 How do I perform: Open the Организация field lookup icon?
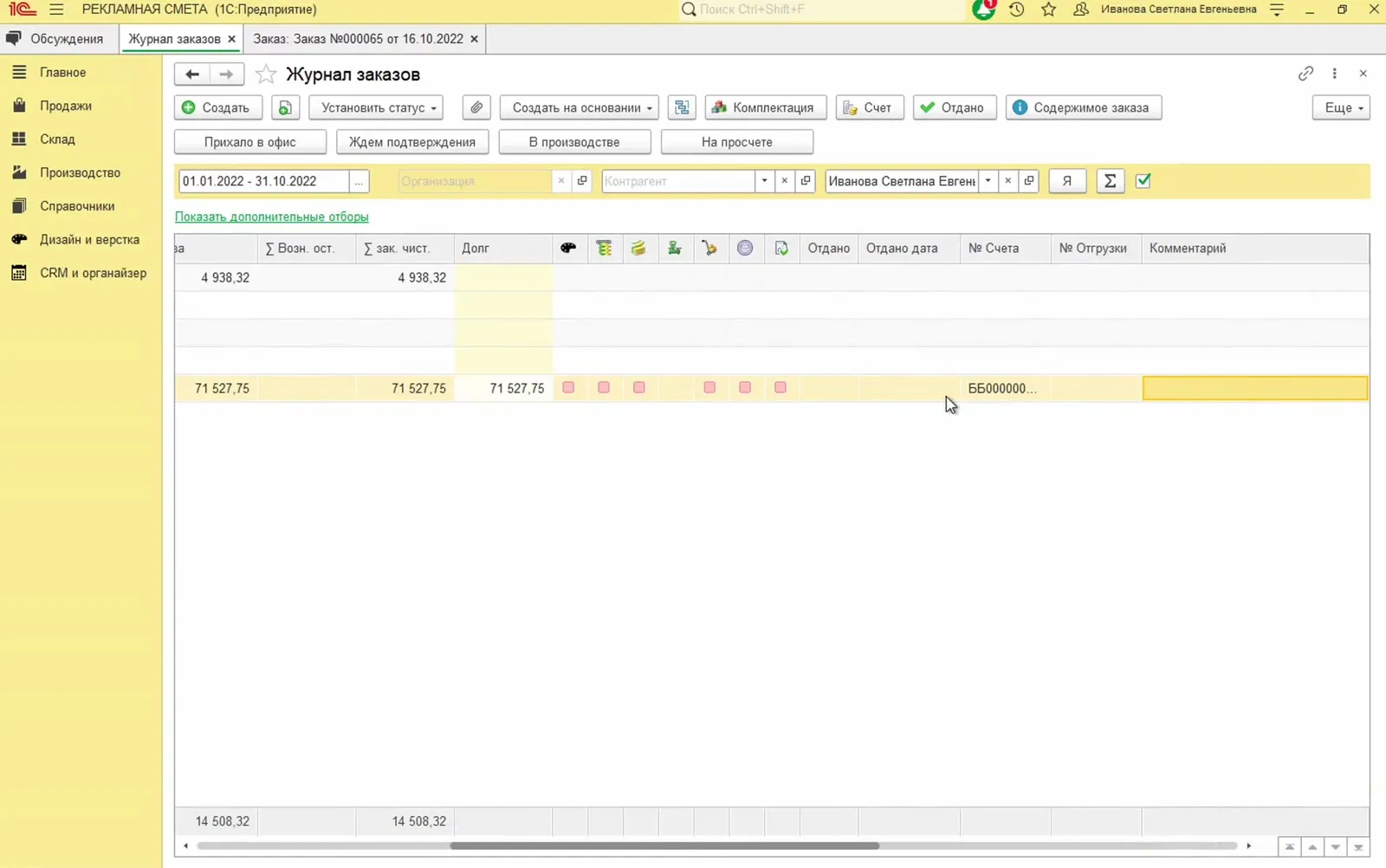coord(582,181)
